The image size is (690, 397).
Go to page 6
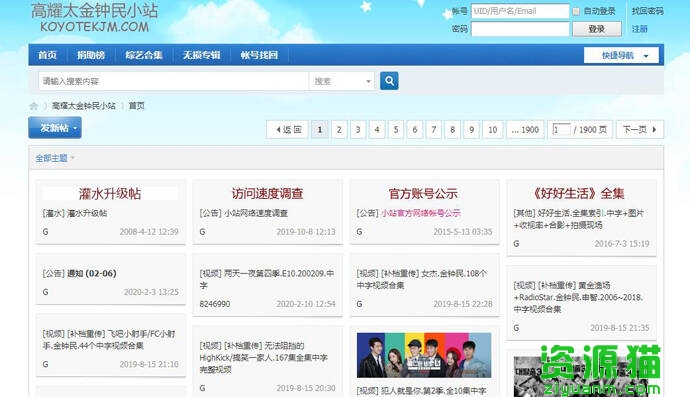pyautogui.click(x=415, y=129)
